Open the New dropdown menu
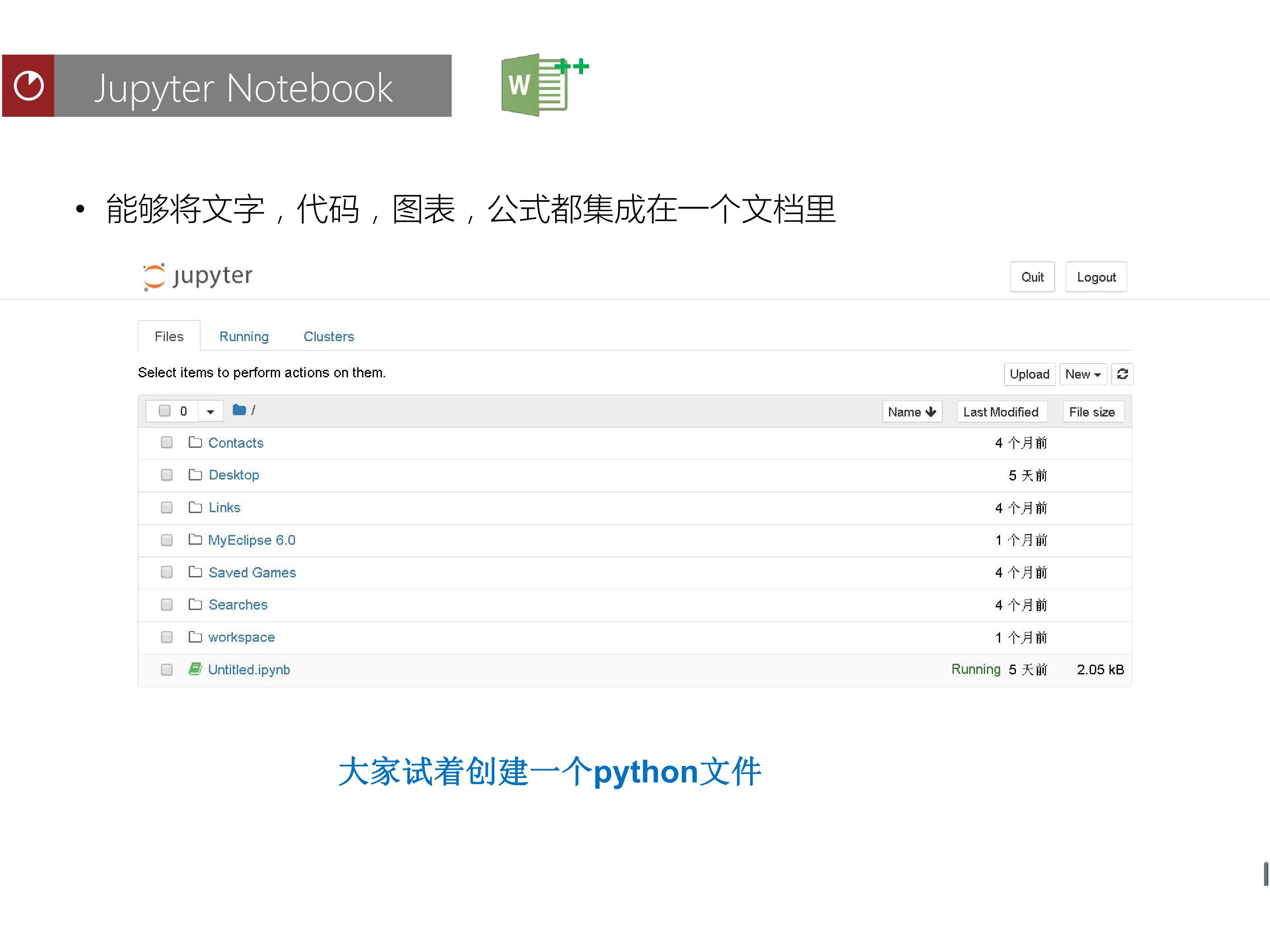 (x=1083, y=374)
